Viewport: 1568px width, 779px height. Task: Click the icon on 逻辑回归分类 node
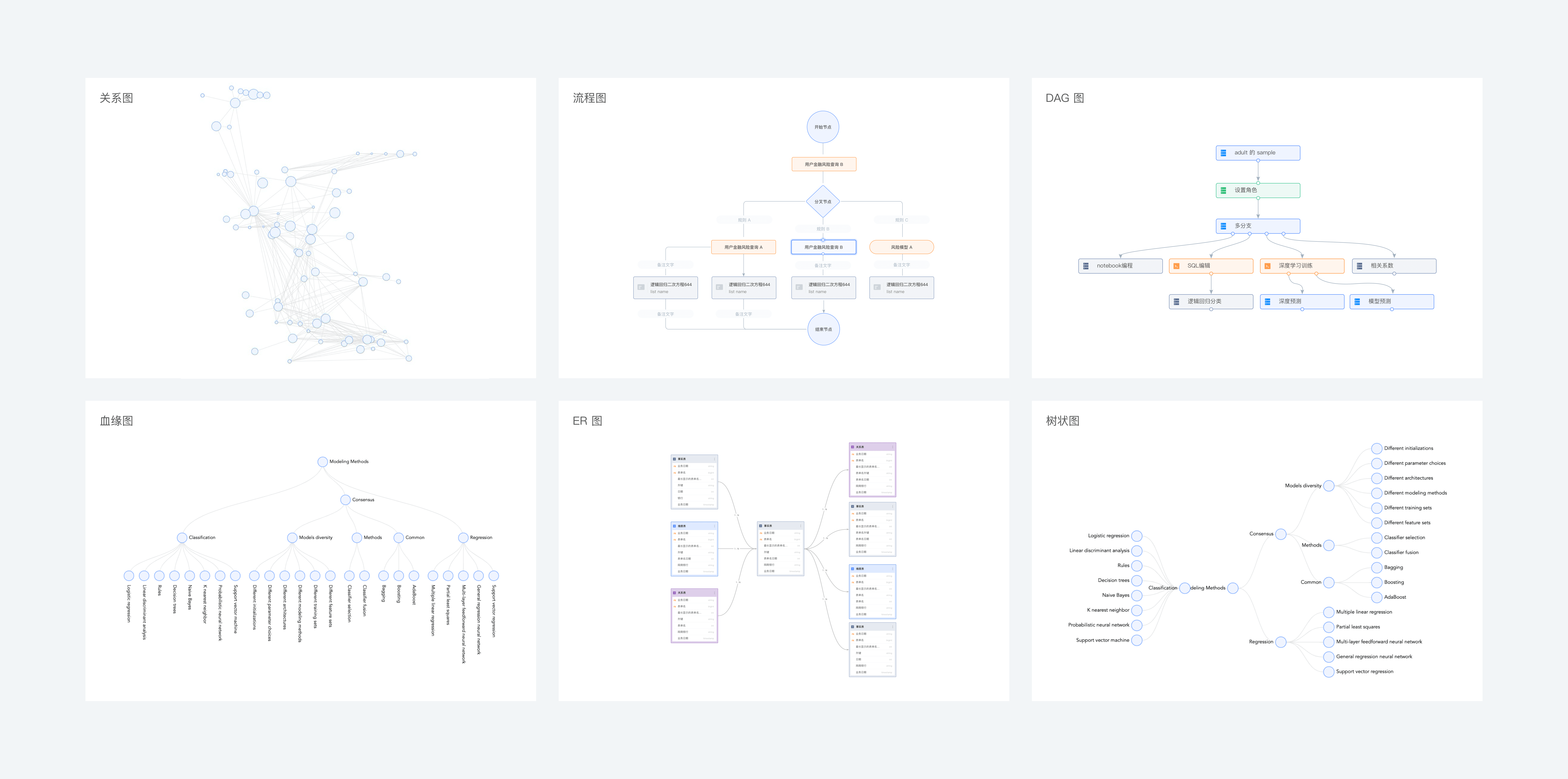tap(1177, 301)
